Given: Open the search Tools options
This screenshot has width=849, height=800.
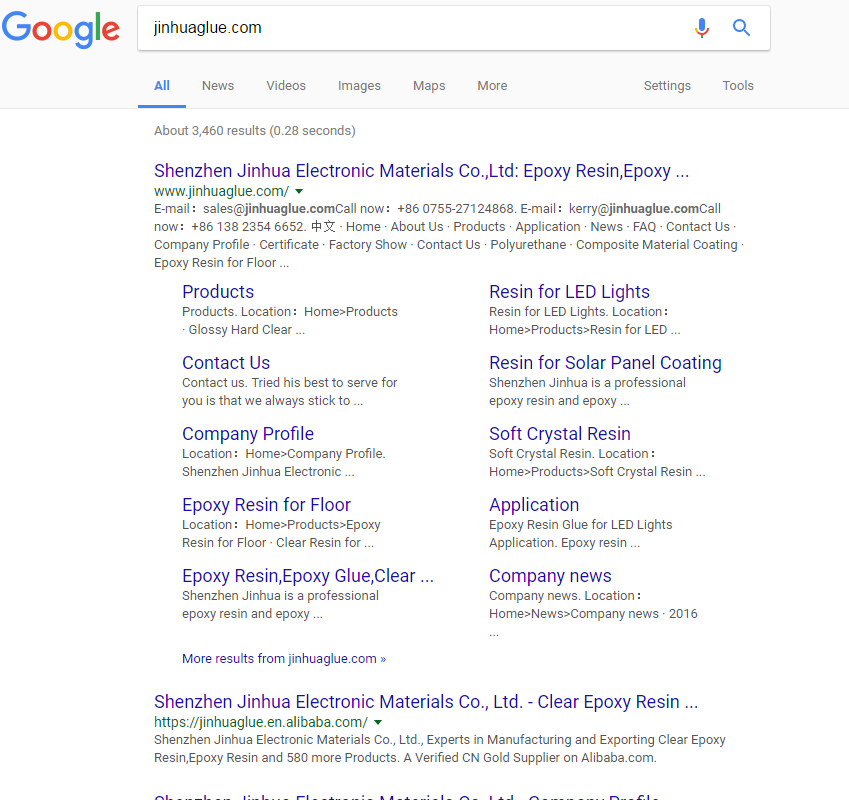Looking at the screenshot, I should pyautogui.click(x=738, y=86).
